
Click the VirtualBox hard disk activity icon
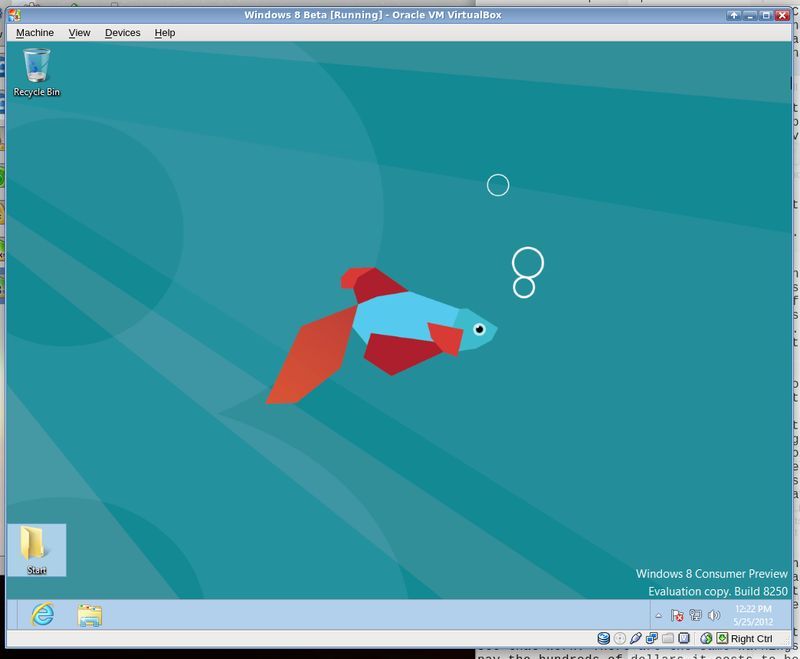click(604, 638)
